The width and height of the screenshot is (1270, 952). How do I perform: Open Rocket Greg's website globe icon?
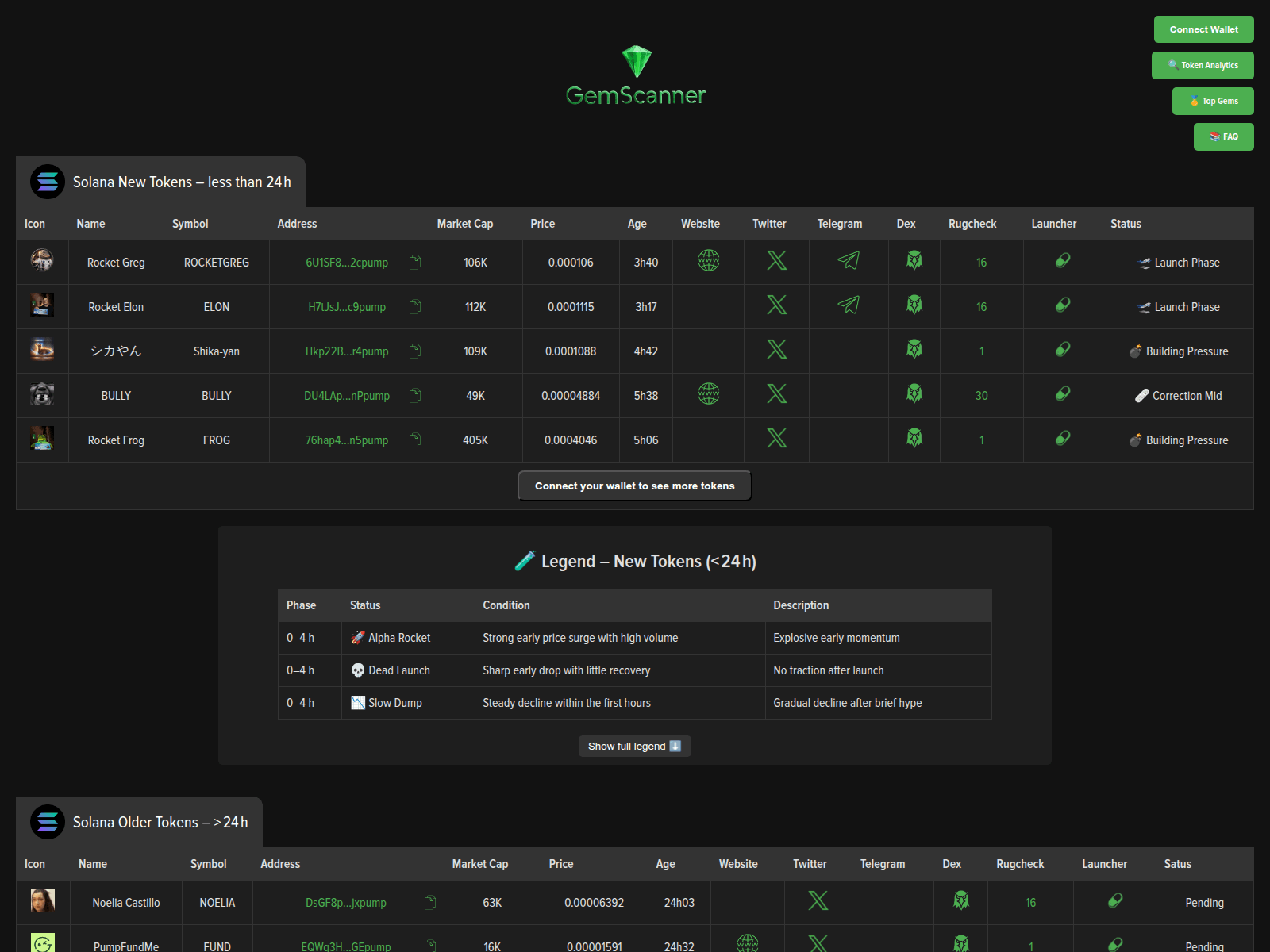[708, 260]
